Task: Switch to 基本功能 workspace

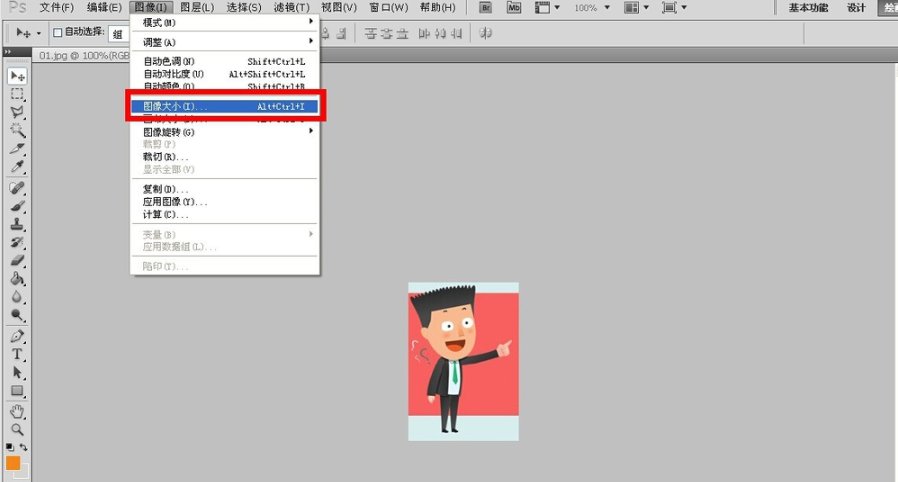Action: (x=808, y=8)
